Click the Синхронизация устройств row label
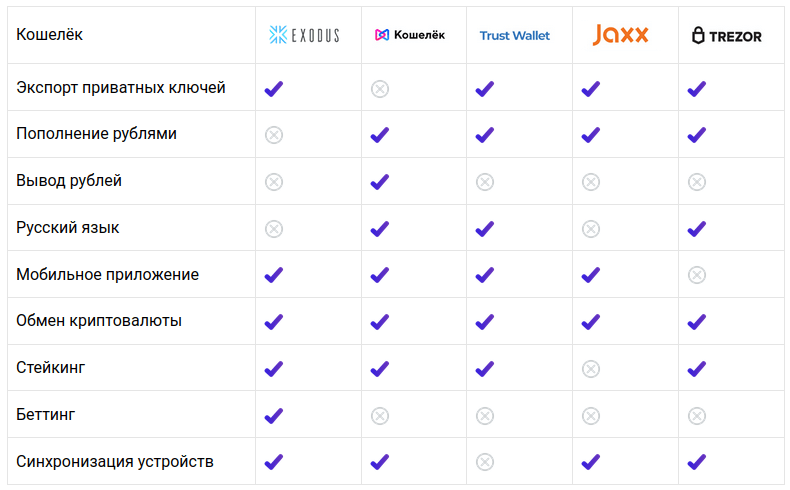The image size is (790, 490). (115, 462)
